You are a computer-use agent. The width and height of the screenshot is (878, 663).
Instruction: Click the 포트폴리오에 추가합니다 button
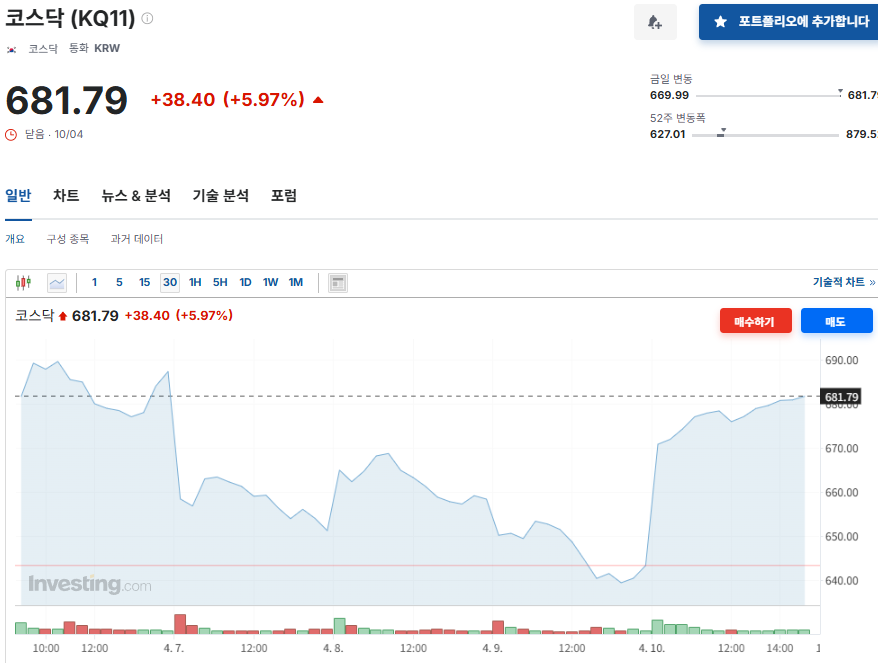click(x=790, y=22)
